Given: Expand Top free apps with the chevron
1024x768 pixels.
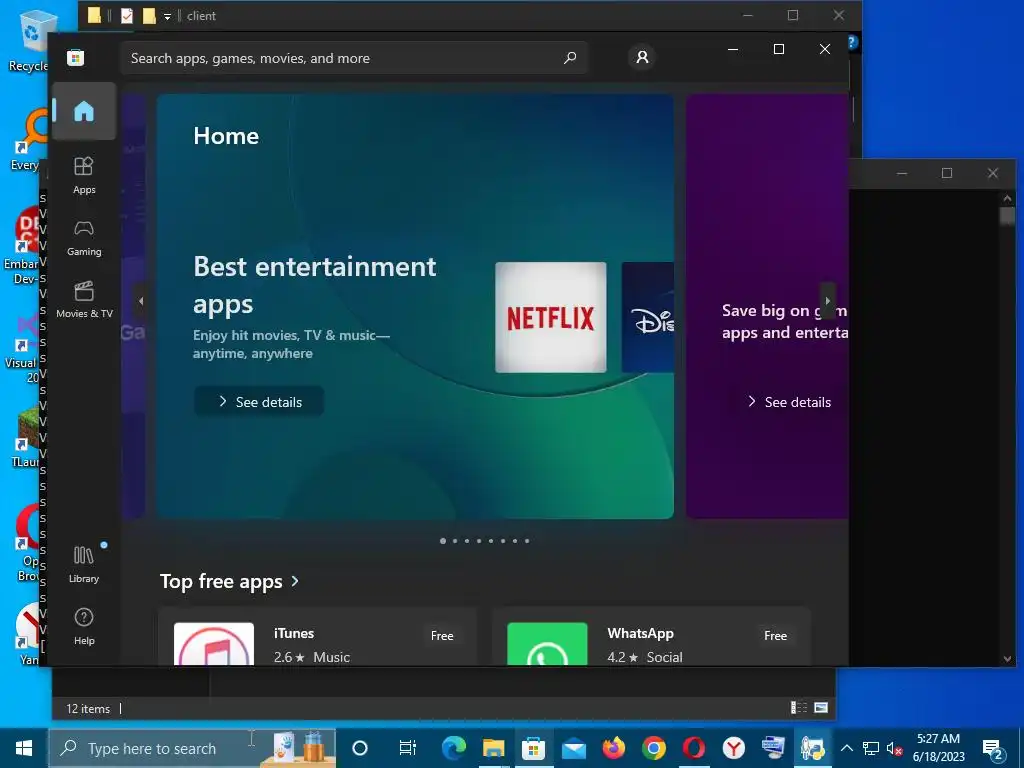Looking at the screenshot, I should (x=295, y=581).
